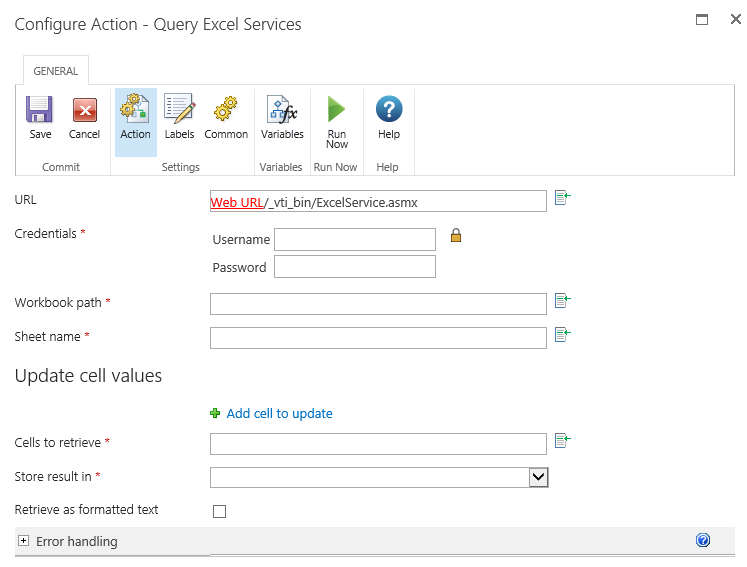Image resolution: width=747 pixels, height=567 pixels.
Task: Enable Retrieve as formatted text checkbox
Action: [220, 511]
